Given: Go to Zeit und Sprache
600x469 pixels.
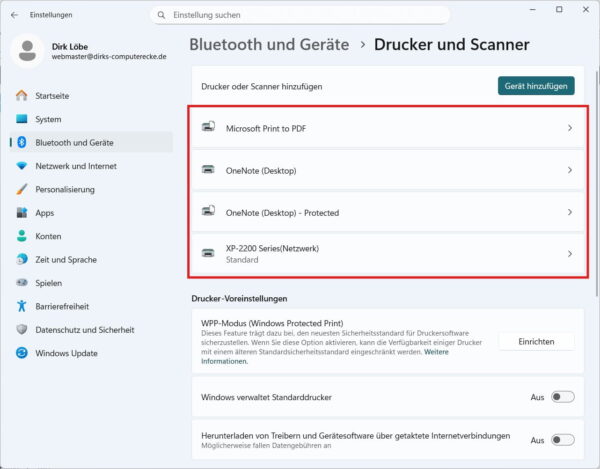Looking at the screenshot, I should (x=91, y=259).
